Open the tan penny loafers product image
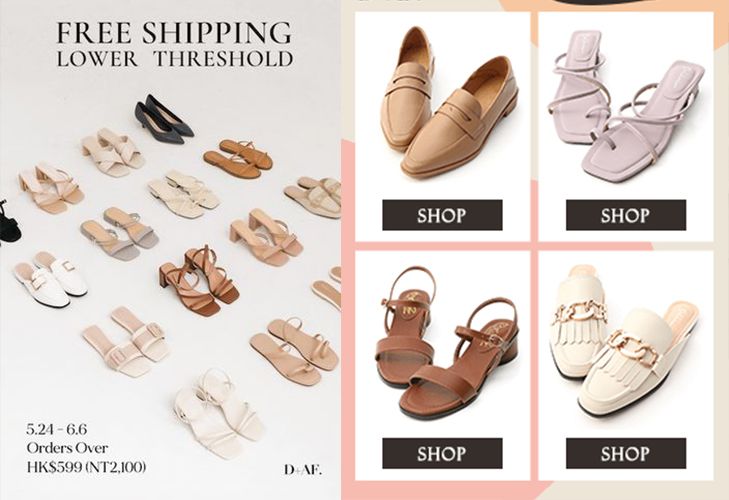This screenshot has width=729, height=500. point(449,102)
